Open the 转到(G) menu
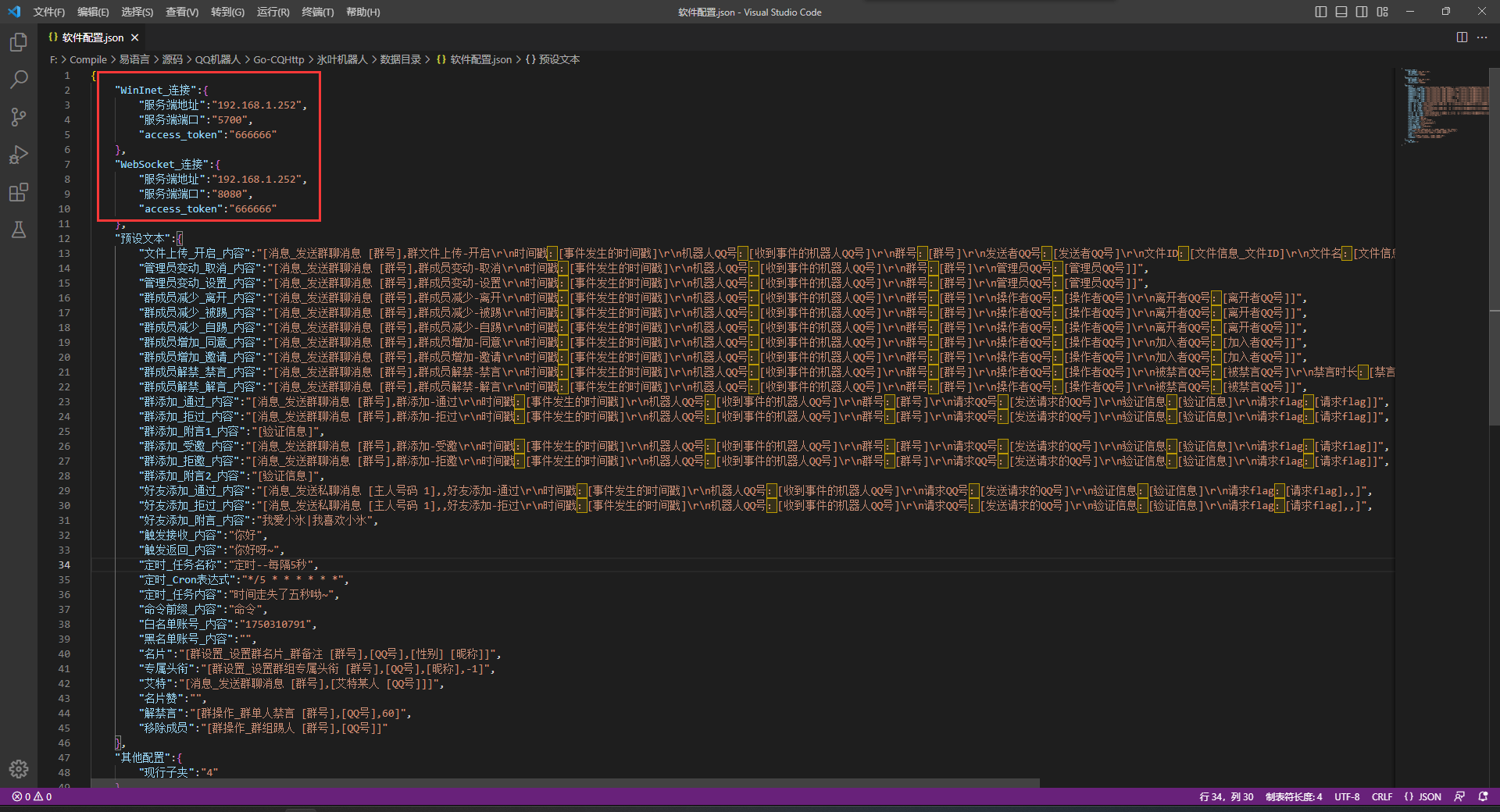 [x=227, y=12]
